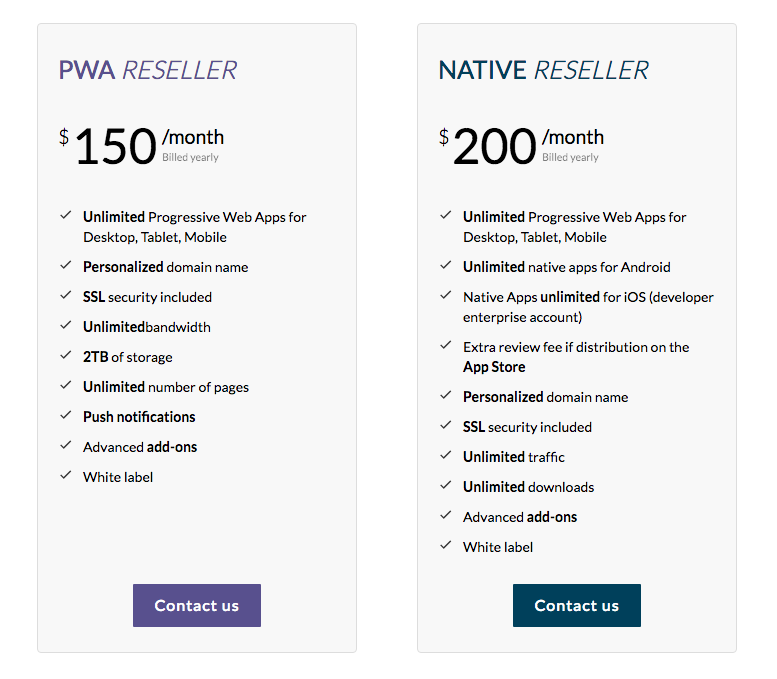Click the Unlimited downloads feature text
Screen dimensions: 777x679
(528, 487)
